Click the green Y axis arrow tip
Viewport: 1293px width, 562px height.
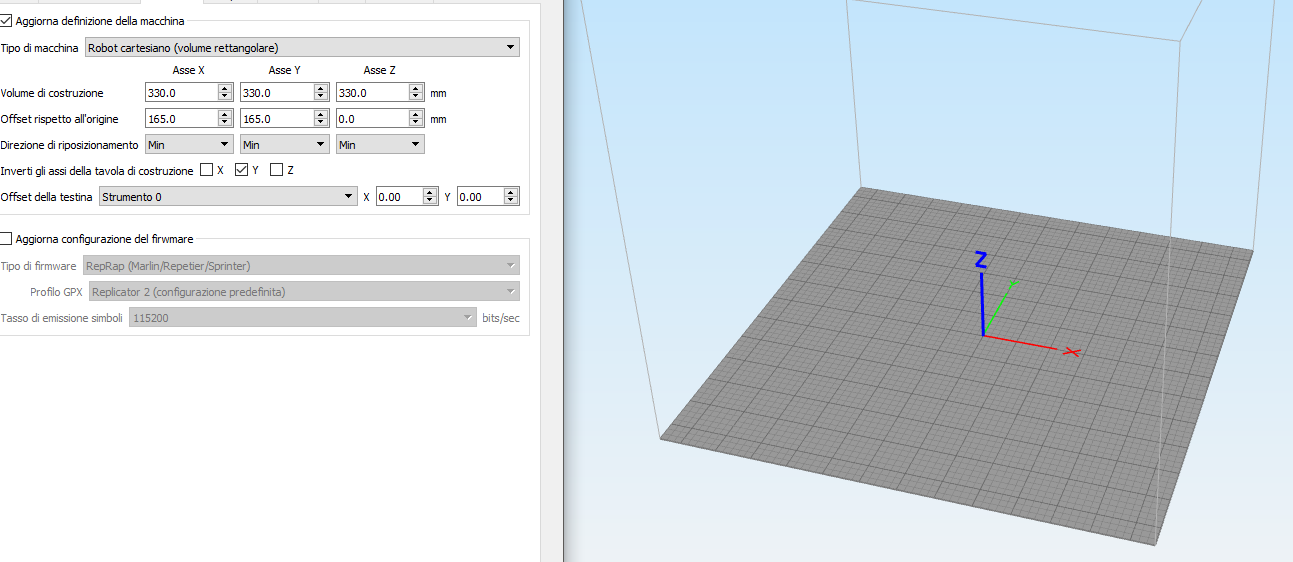(1013, 284)
